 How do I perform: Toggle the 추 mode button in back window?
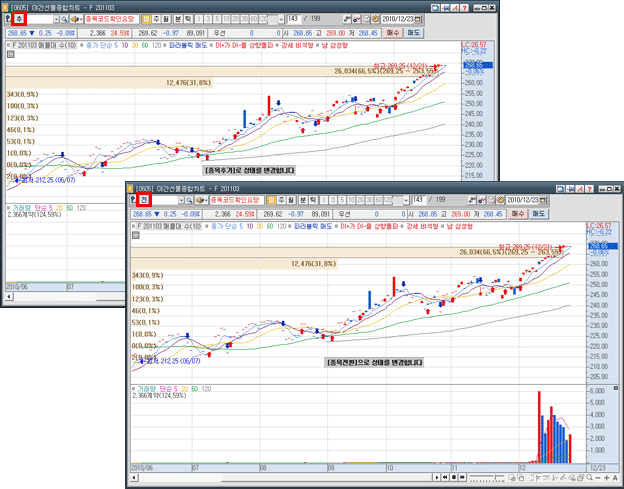point(19,19)
